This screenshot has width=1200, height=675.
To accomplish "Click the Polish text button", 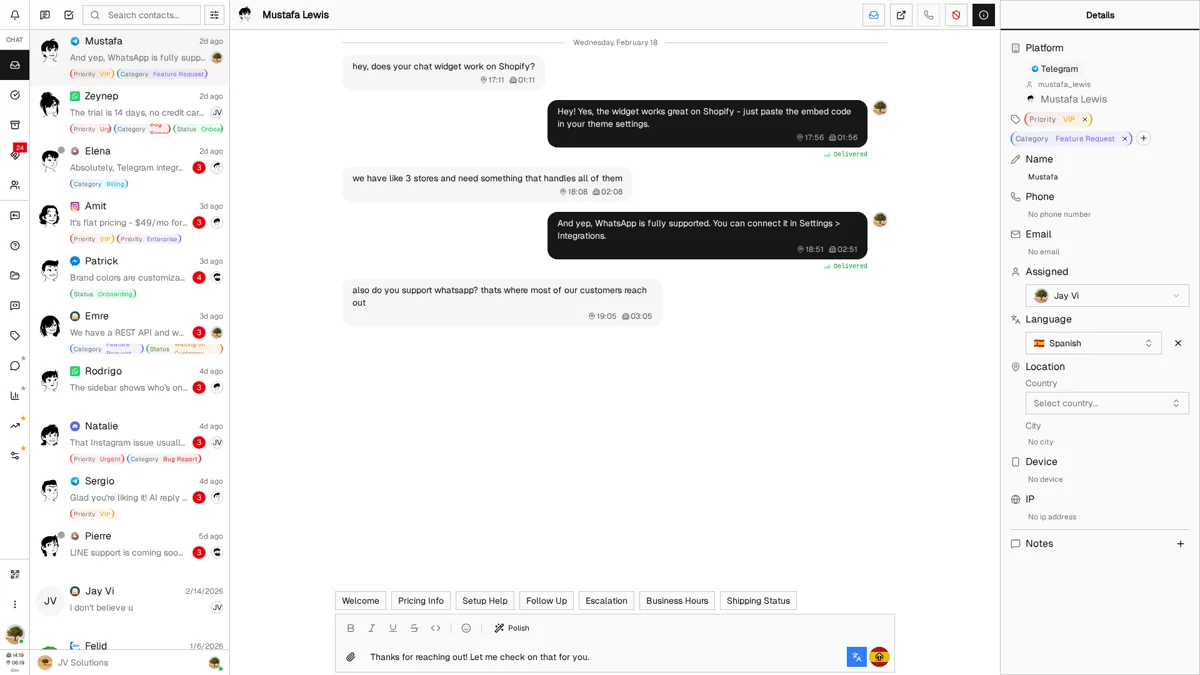I will click(x=512, y=628).
